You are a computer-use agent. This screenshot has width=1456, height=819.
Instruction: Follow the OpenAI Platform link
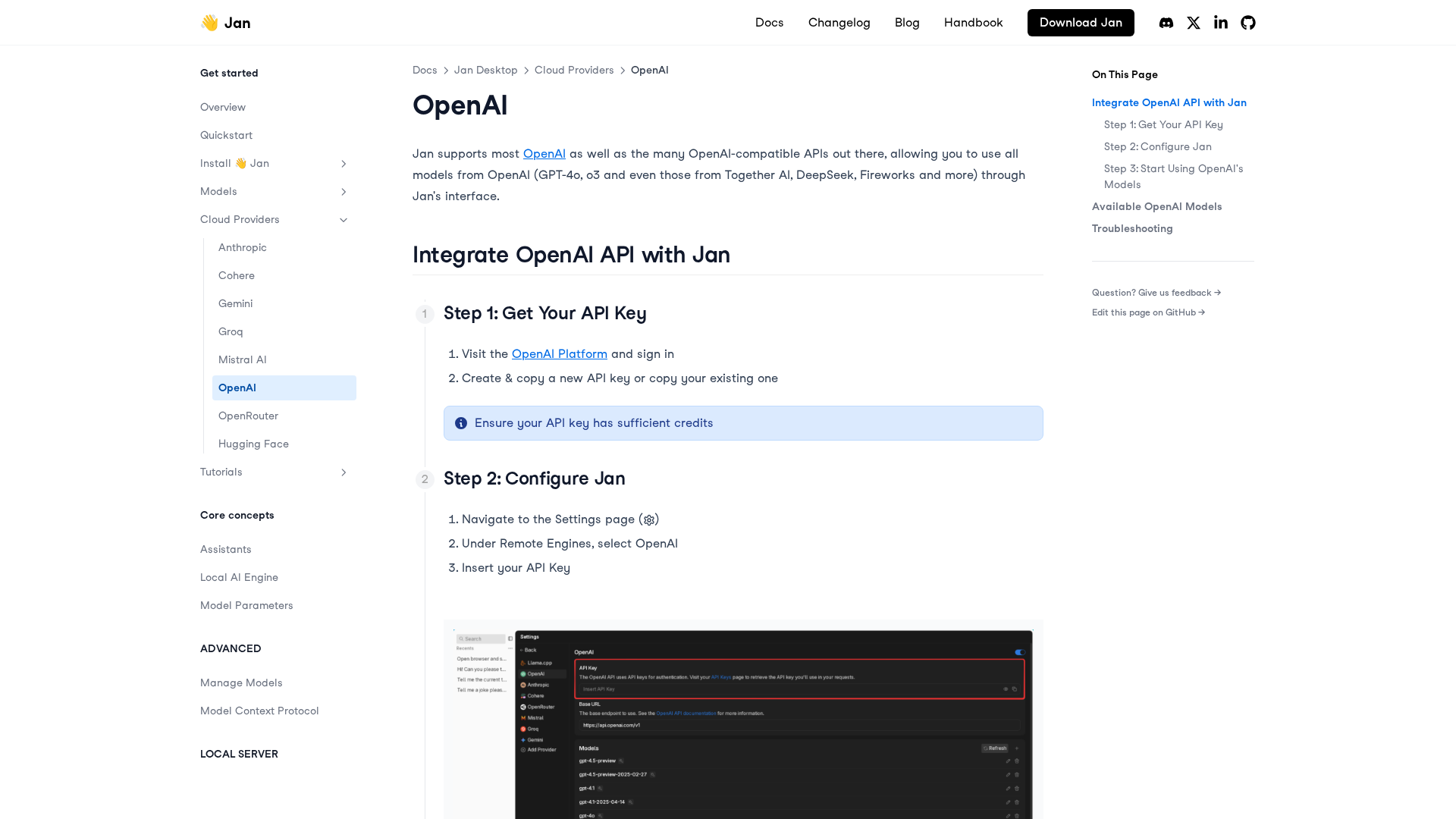(x=559, y=354)
